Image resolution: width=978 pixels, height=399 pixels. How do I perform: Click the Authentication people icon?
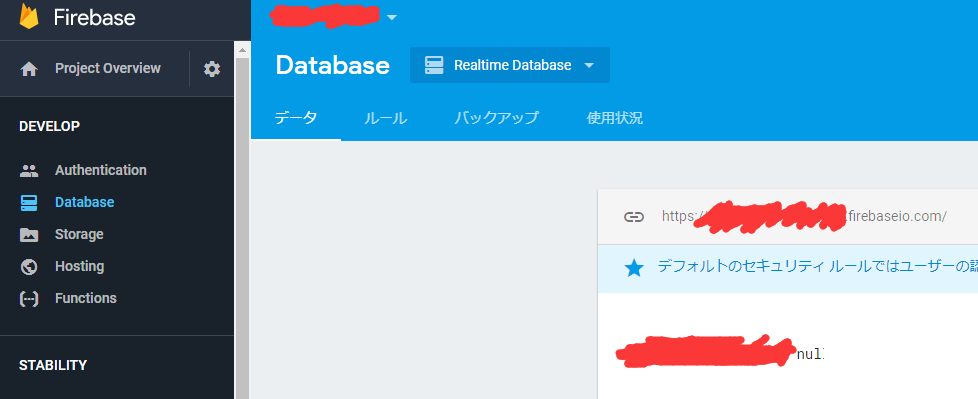pos(29,170)
